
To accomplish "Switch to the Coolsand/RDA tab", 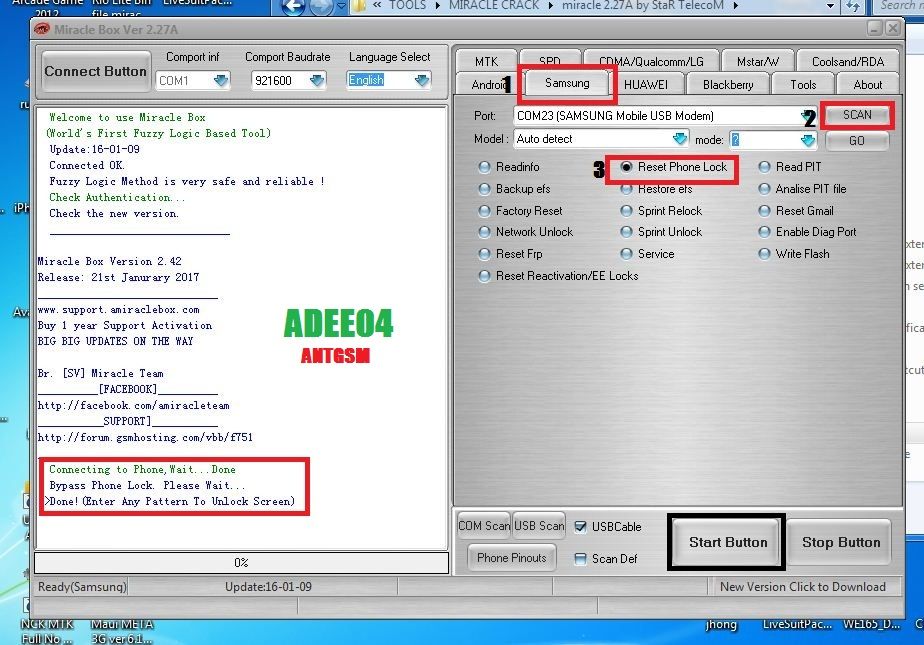I will click(x=848, y=61).
